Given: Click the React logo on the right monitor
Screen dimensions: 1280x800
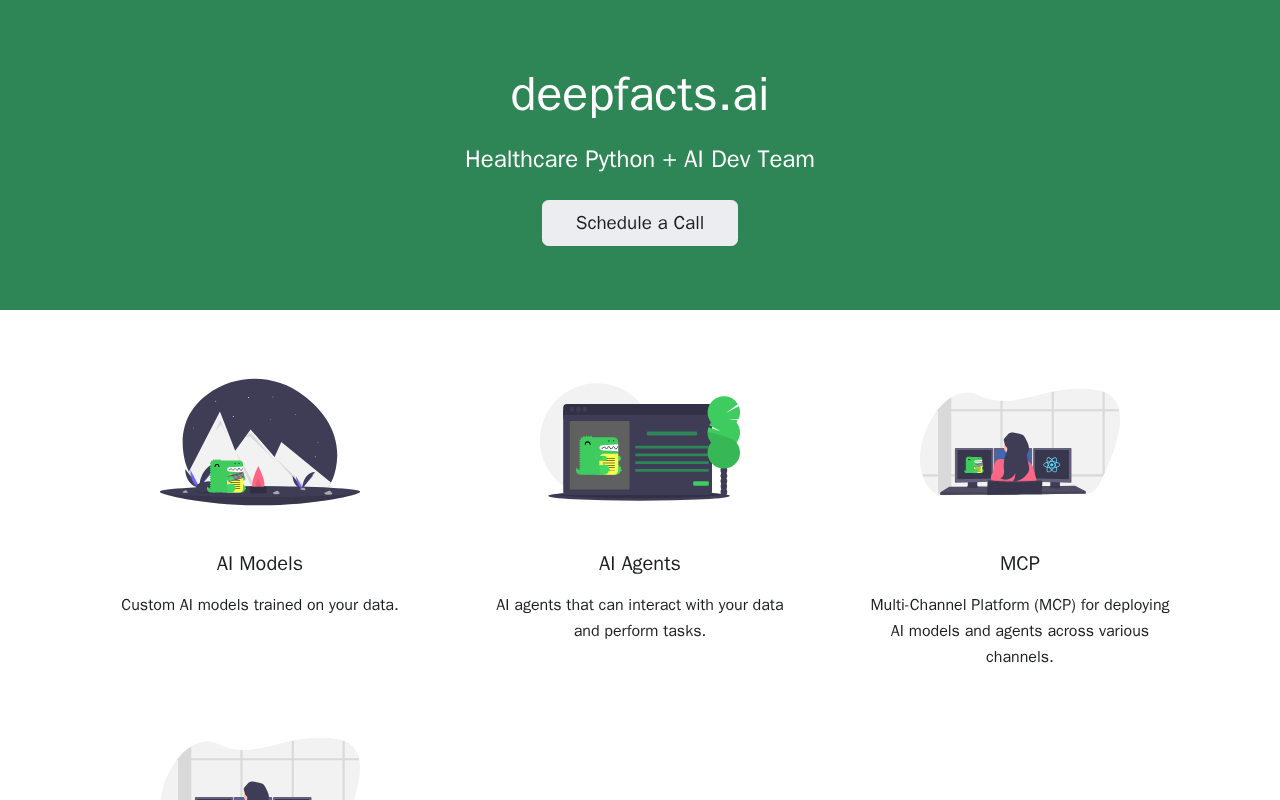Looking at the screenshot, I should 1051,465.
